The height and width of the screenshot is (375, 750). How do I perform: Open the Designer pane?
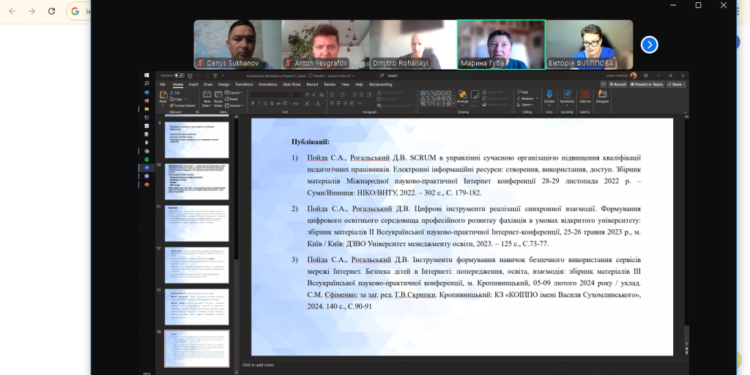coord(602,96)
